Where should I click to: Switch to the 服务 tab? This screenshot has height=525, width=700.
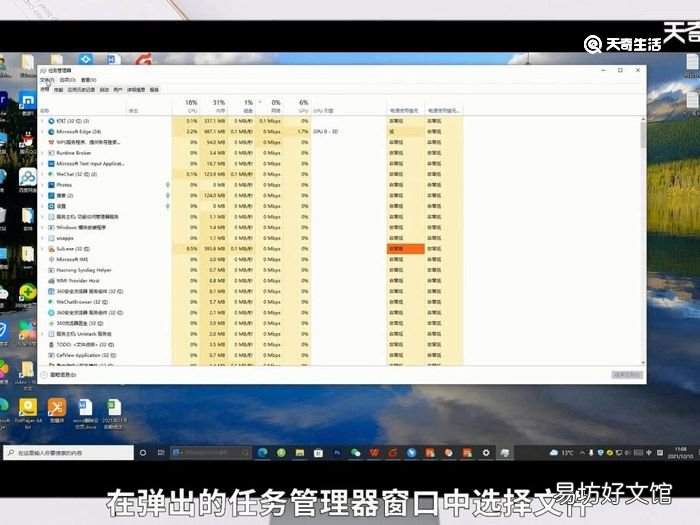(x=154, y=90)
